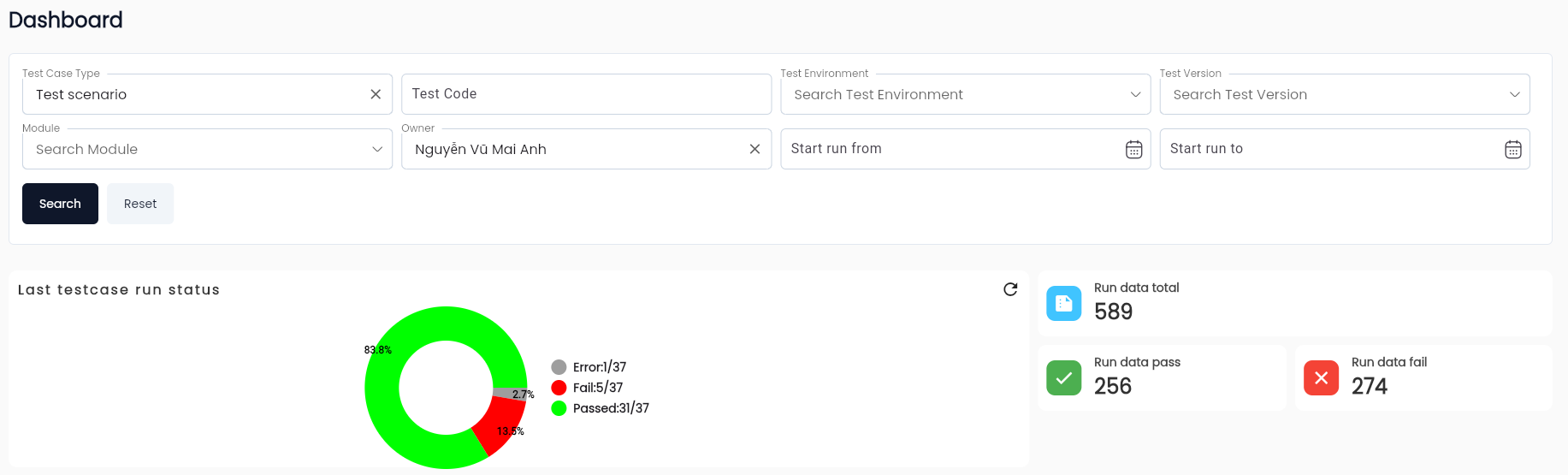Expand the Test Version dropdown arrow
The width and height of the screenshot is (1568, 475).
click(1514, 94)
